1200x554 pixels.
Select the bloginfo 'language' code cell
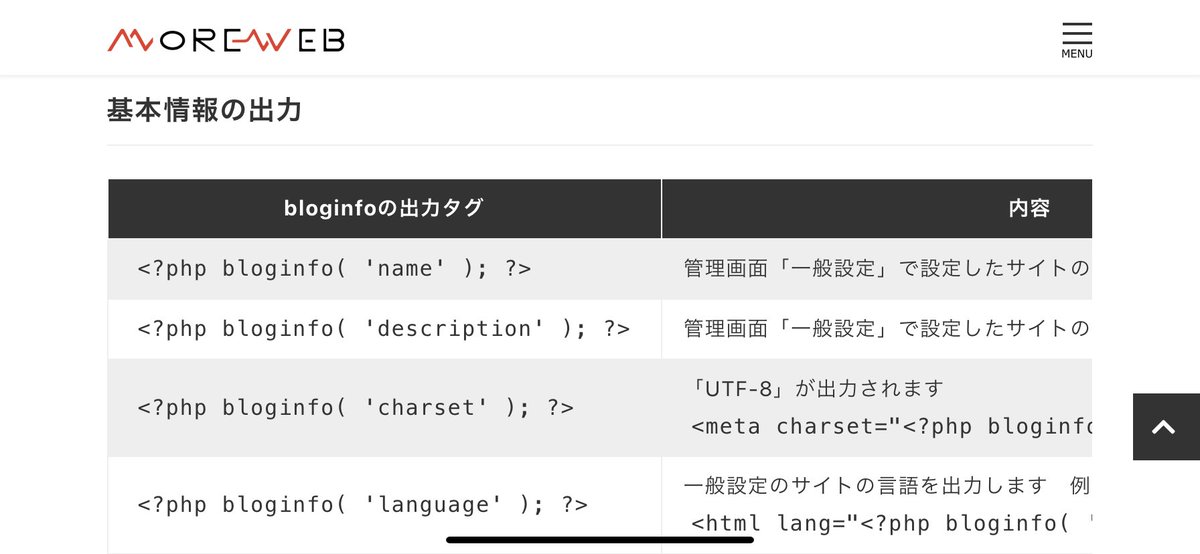384,505
